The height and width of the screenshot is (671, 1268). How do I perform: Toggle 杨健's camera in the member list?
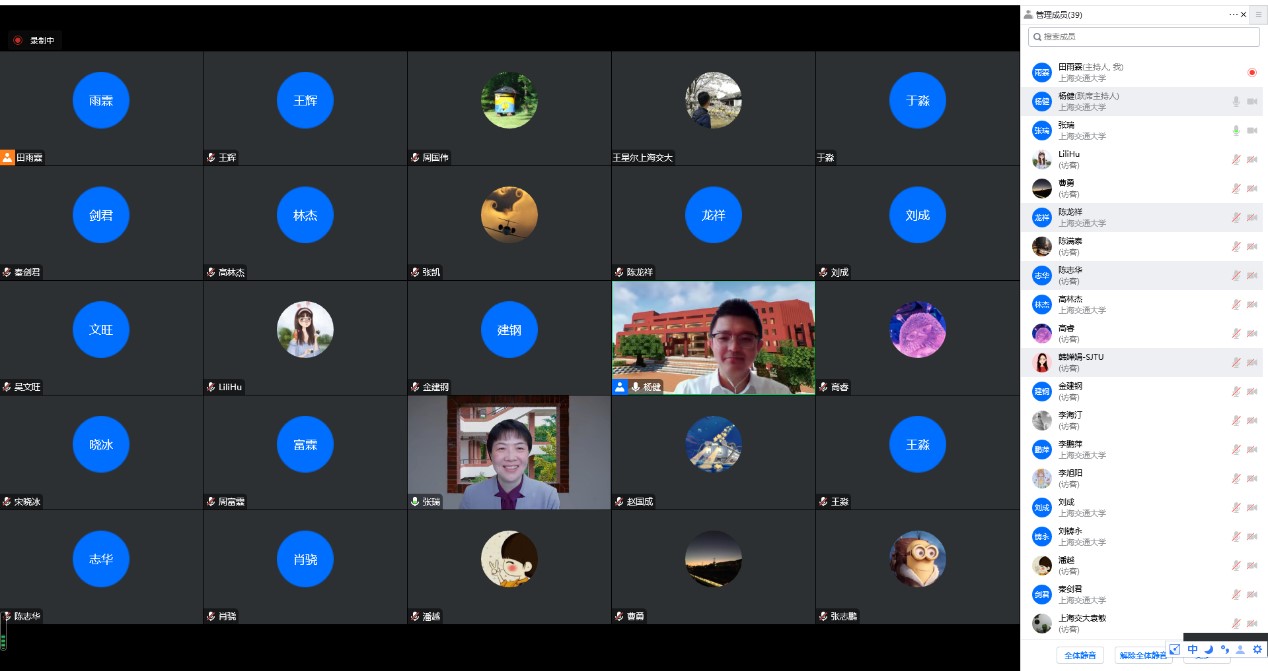1252,101
